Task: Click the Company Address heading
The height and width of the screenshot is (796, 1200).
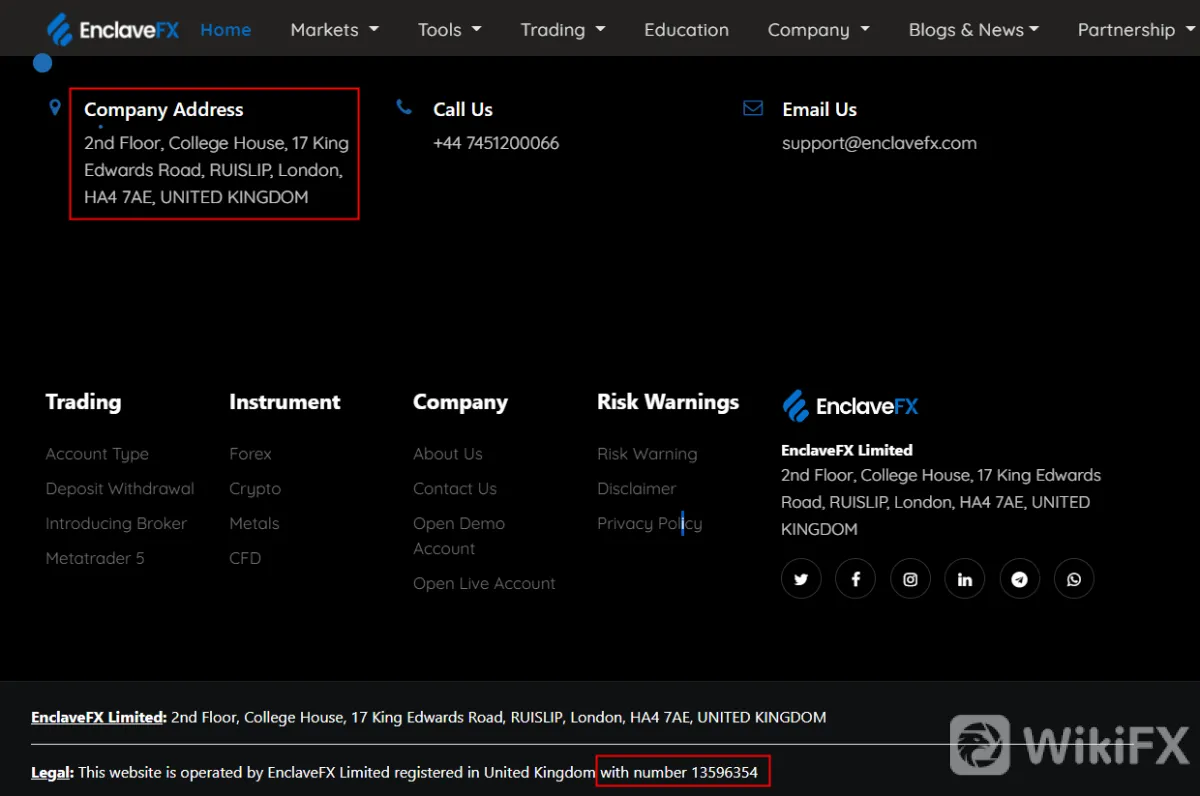Action: pyautogui.click(x=164, y=110)
